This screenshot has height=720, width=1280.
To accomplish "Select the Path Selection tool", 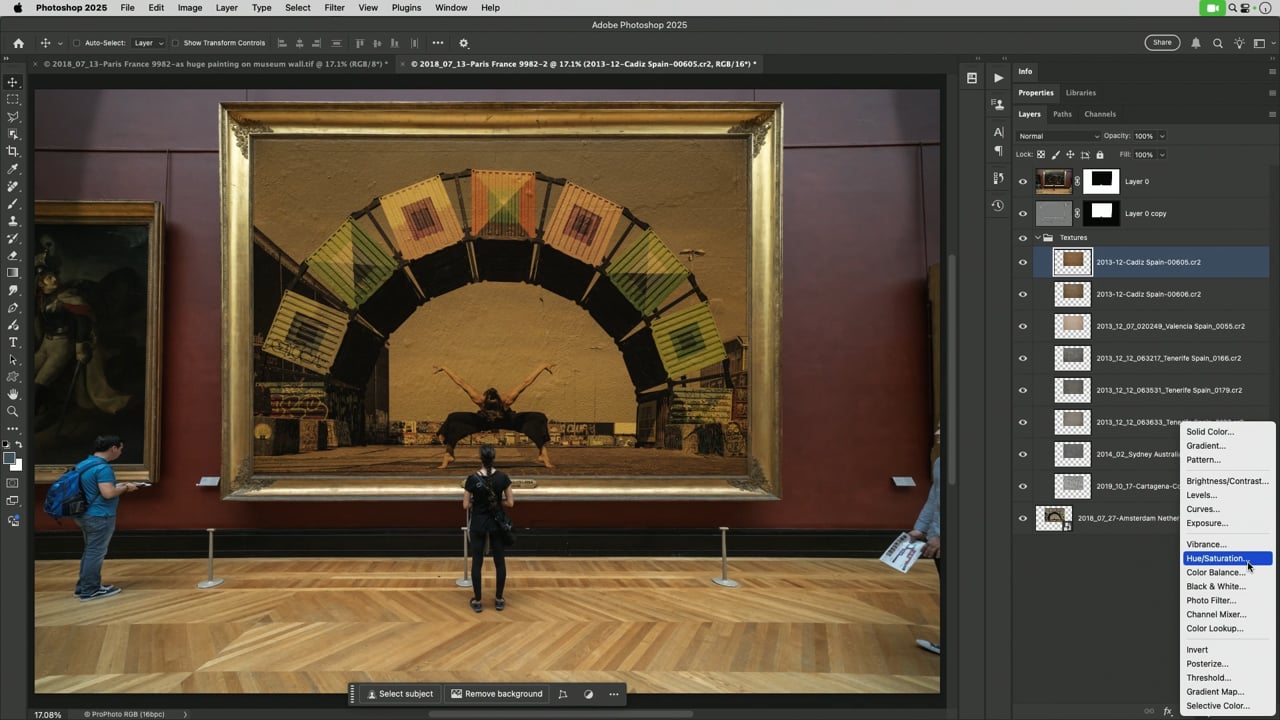I will coord(13,360).
